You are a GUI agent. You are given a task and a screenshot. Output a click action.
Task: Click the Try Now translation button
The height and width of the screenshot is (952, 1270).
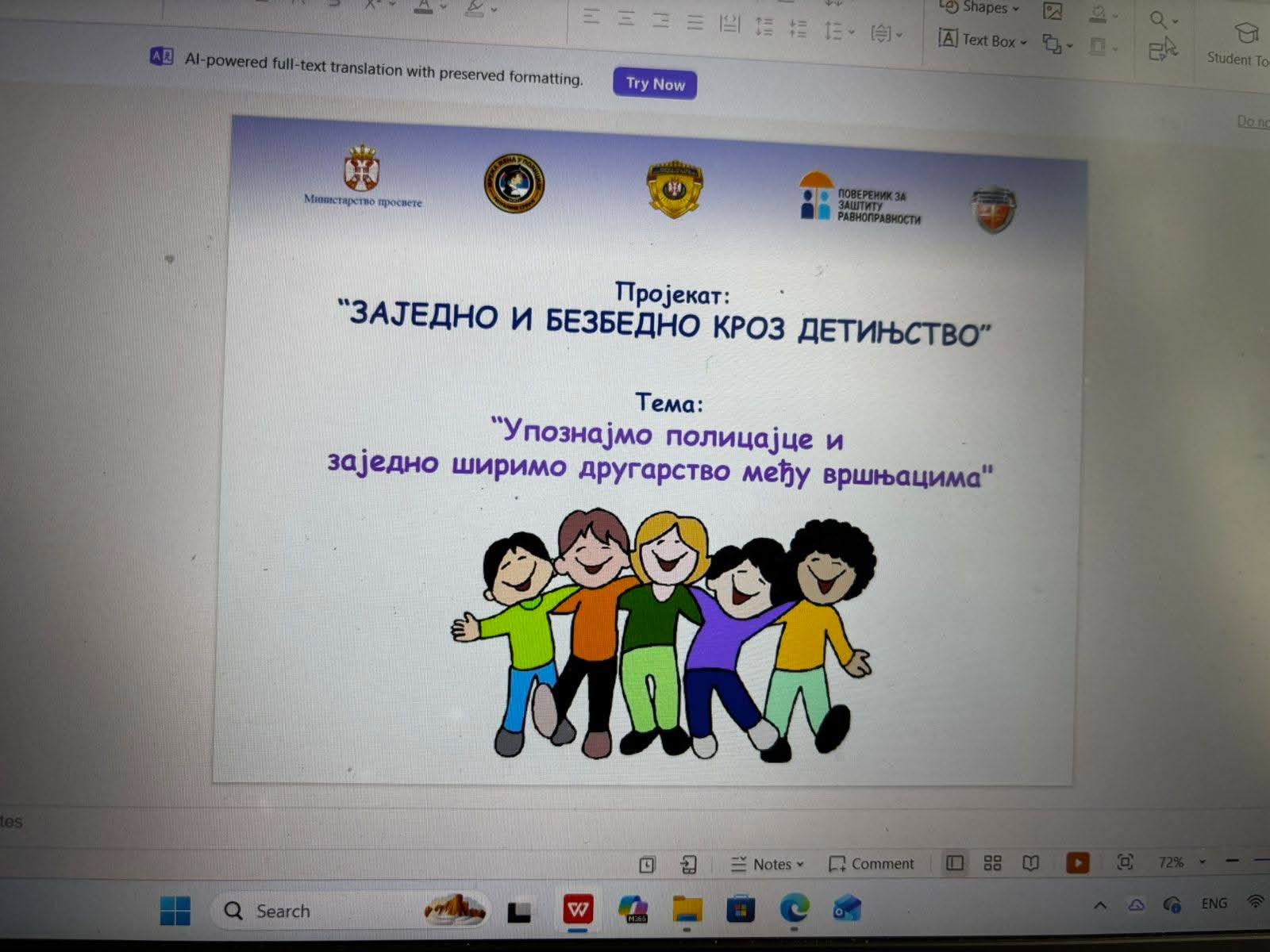[655, 83]
